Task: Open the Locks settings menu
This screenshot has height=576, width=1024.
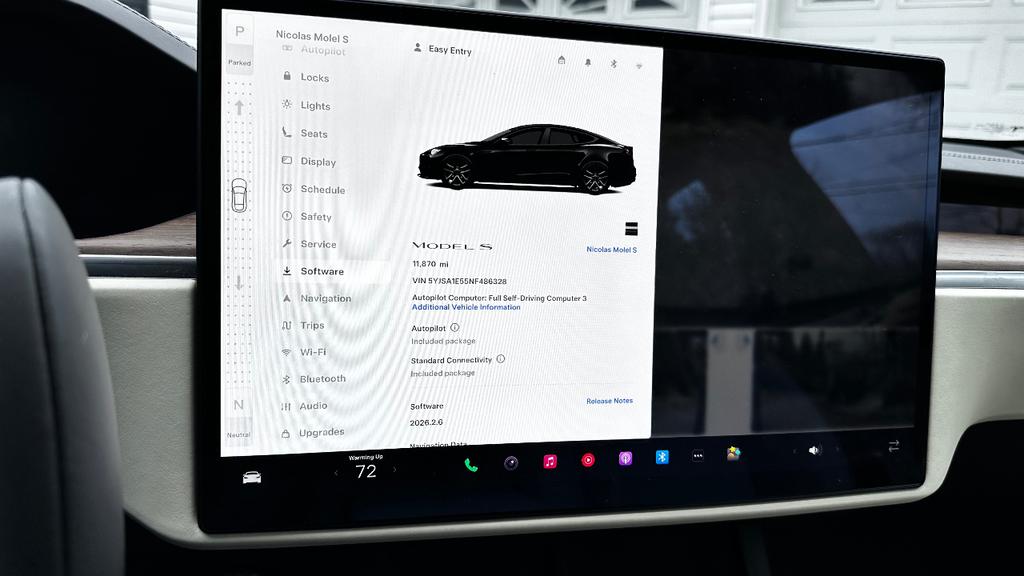Action: [x=306, y=77]
